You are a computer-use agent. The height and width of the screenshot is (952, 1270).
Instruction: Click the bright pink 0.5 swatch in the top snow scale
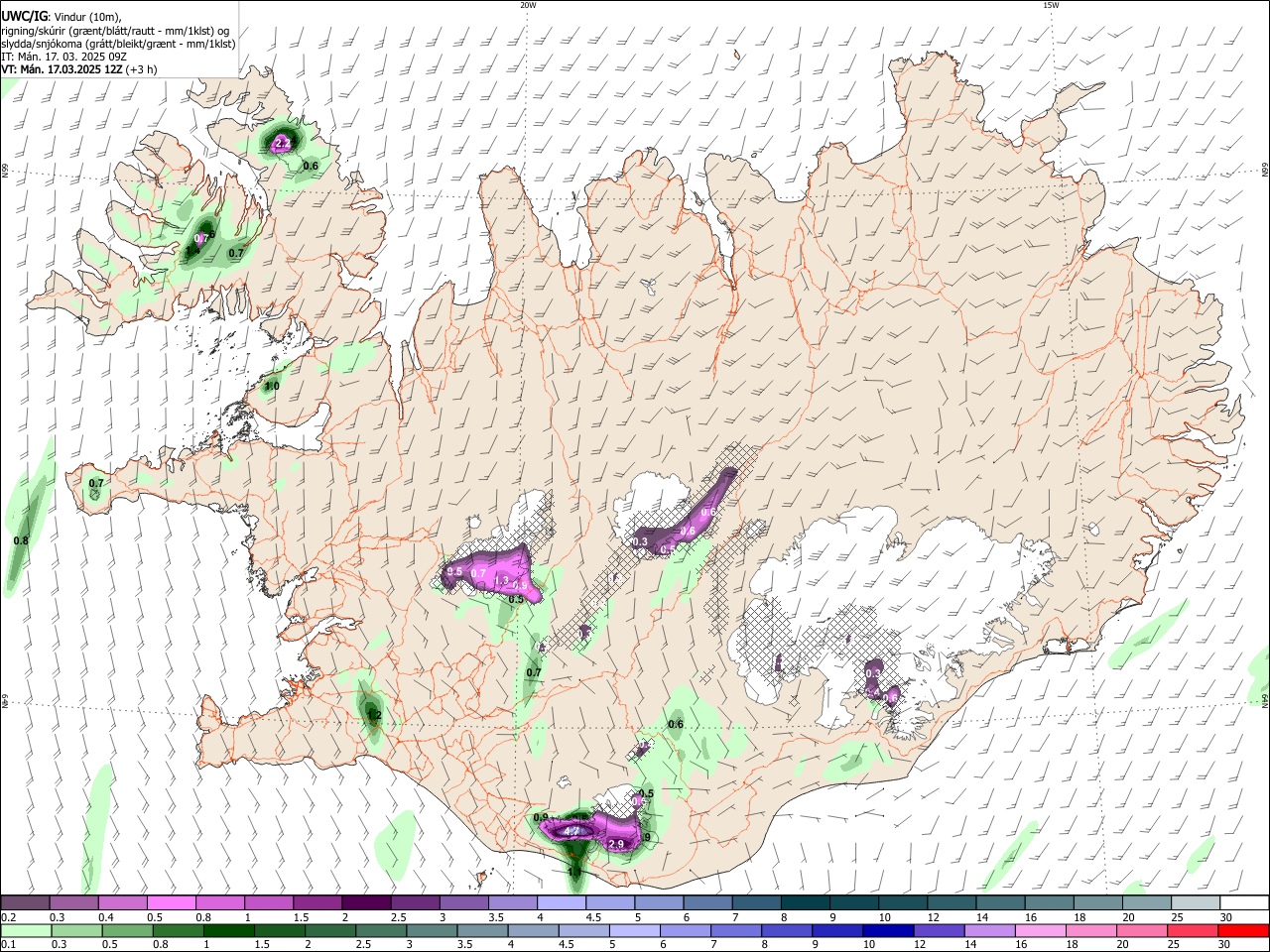click(x=171, y=902)
